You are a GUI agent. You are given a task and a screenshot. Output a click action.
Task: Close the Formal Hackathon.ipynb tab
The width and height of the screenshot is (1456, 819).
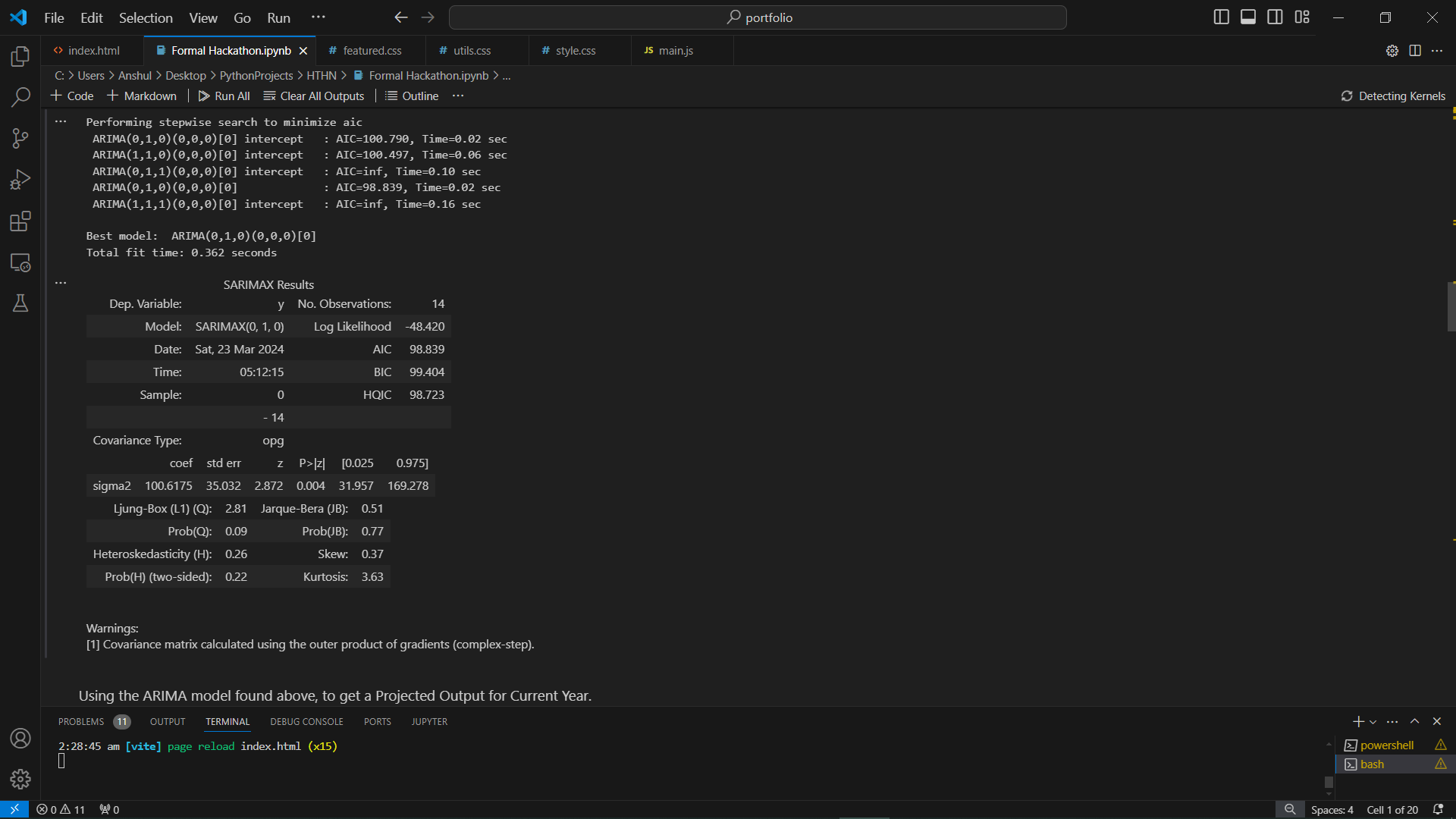click(303, 51)
